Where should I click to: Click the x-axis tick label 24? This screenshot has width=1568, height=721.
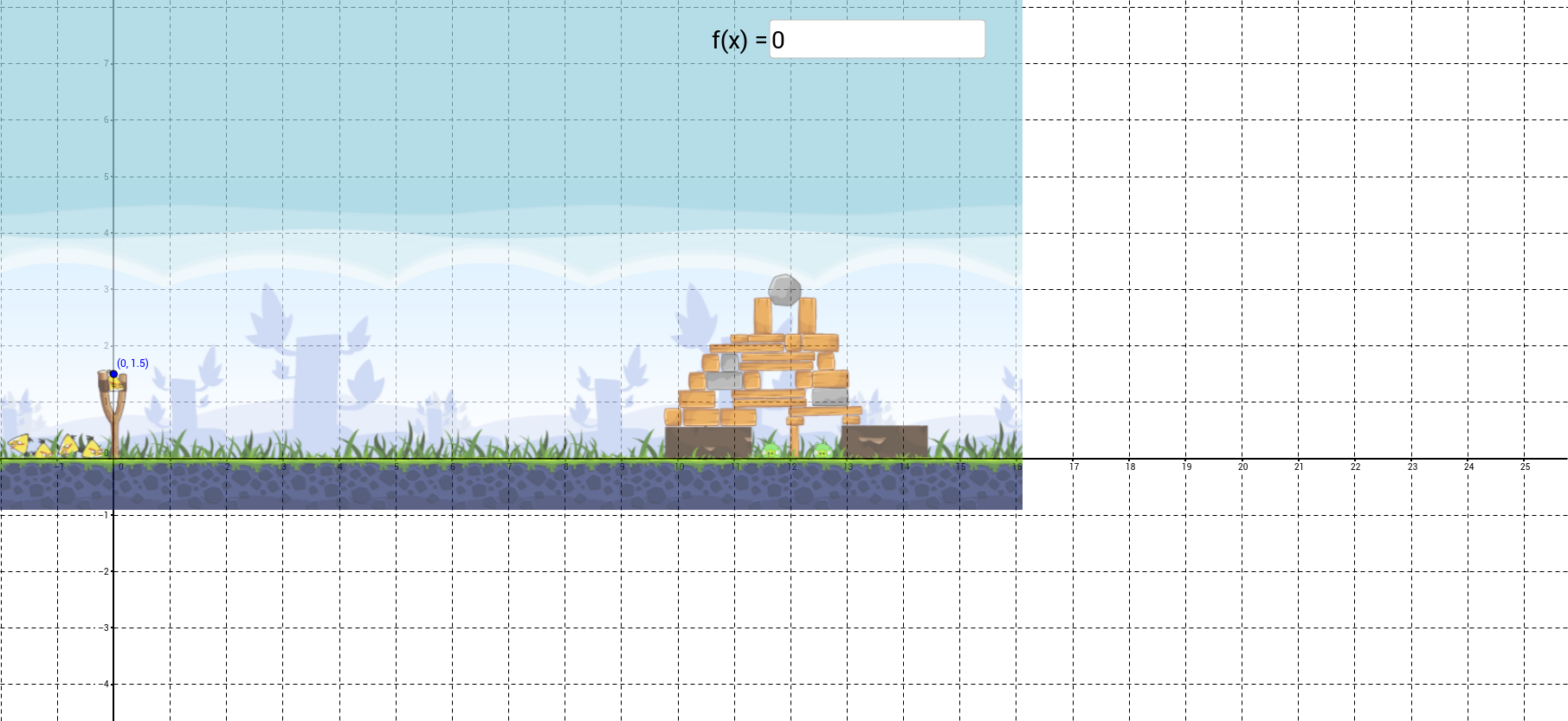(1468, 467)
